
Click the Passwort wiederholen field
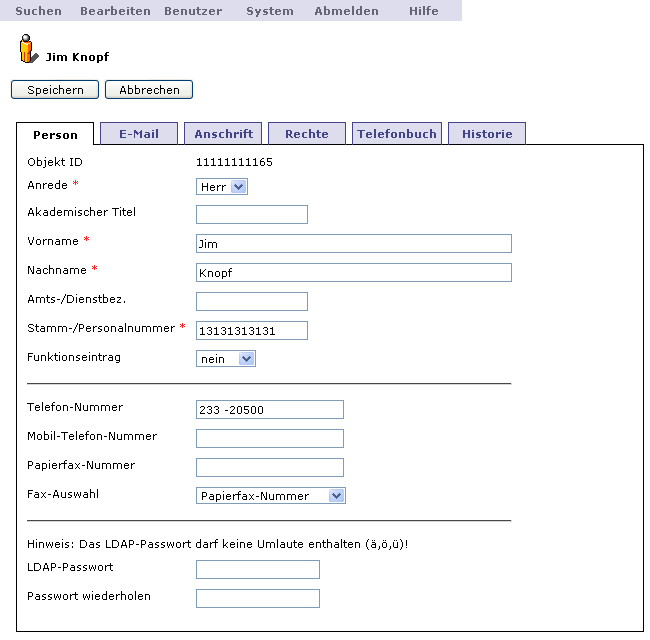tap(258, 598)
